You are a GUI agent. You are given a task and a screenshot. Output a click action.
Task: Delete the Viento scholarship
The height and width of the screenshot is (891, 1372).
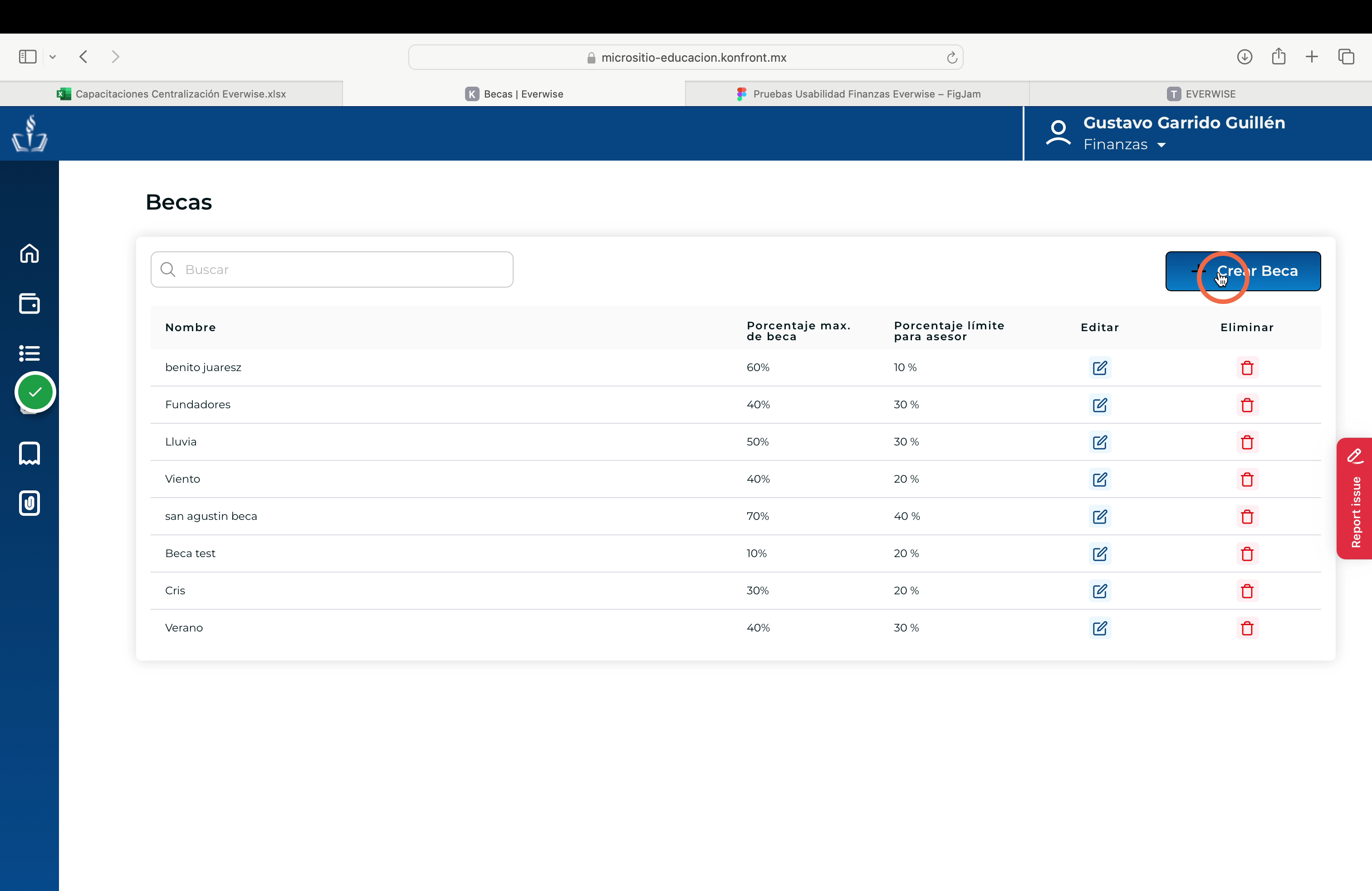click(x=1247, y=480)
